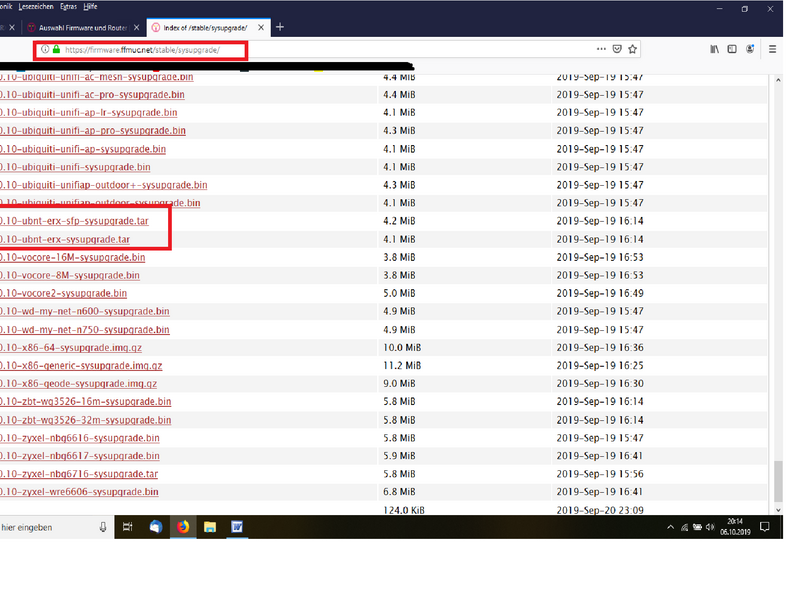Open a new tab with the plus button
This screenshot has width=800, height=600.
click(x=280, y=27)
